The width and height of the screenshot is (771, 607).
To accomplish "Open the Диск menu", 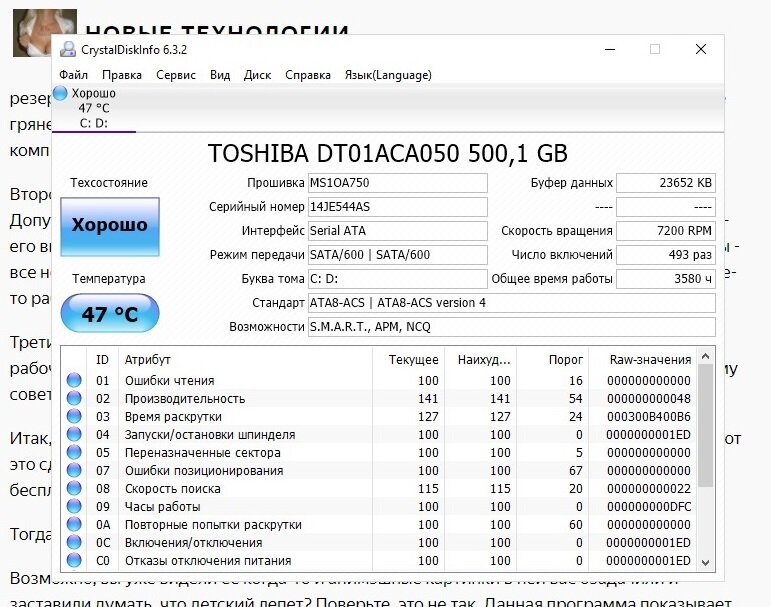I will [x=257, y=75].
